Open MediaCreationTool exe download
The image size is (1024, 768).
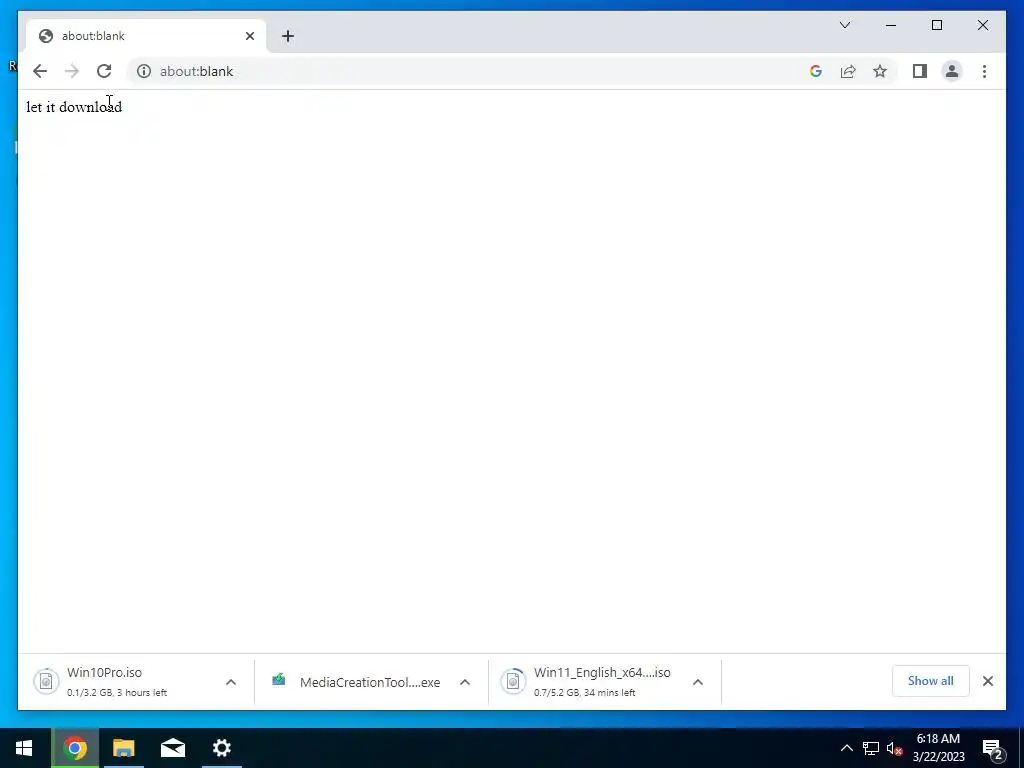click(x=370, y=682)
